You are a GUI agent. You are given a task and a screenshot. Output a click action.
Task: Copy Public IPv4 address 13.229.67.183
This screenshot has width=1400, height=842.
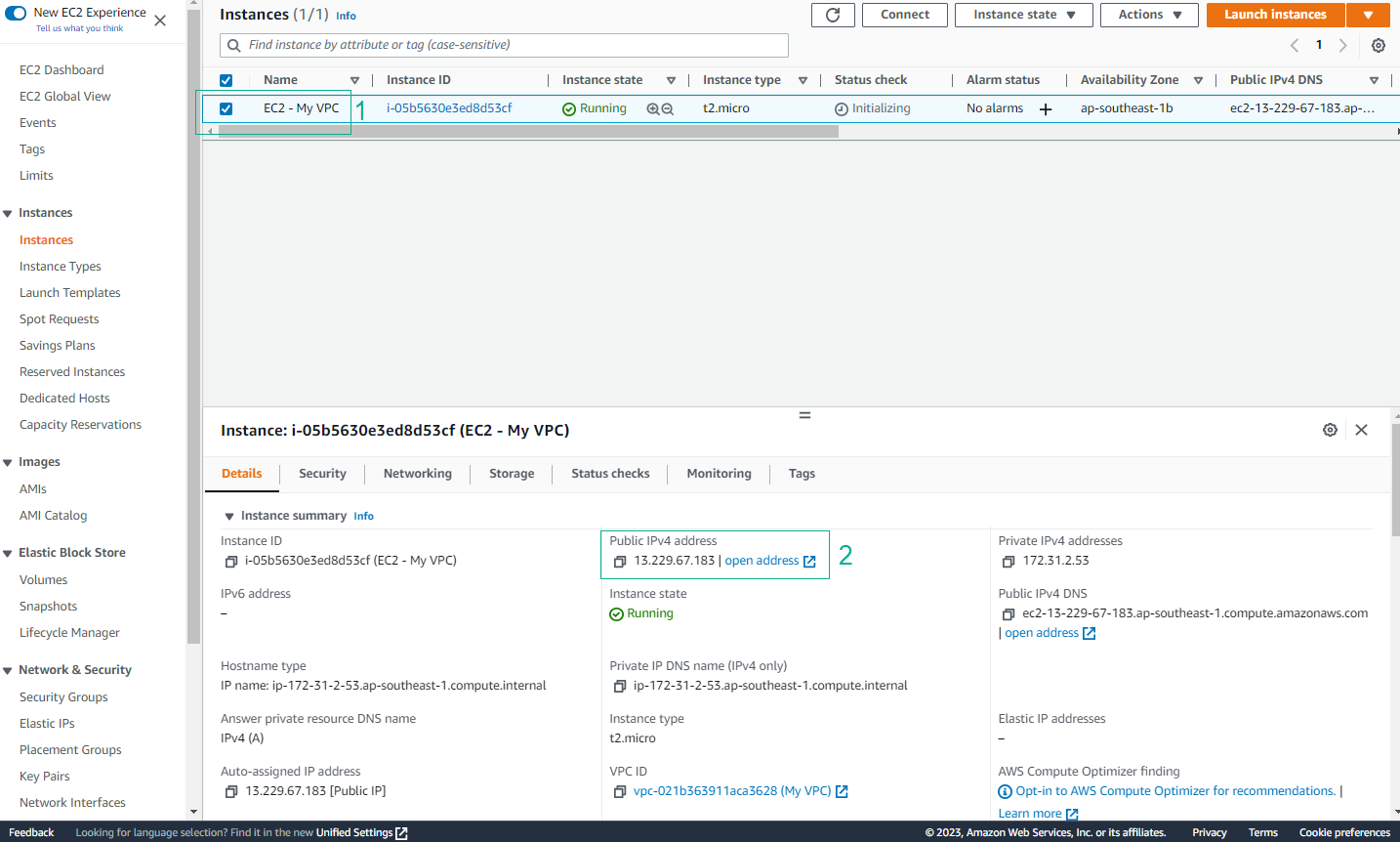click(620, 562)
